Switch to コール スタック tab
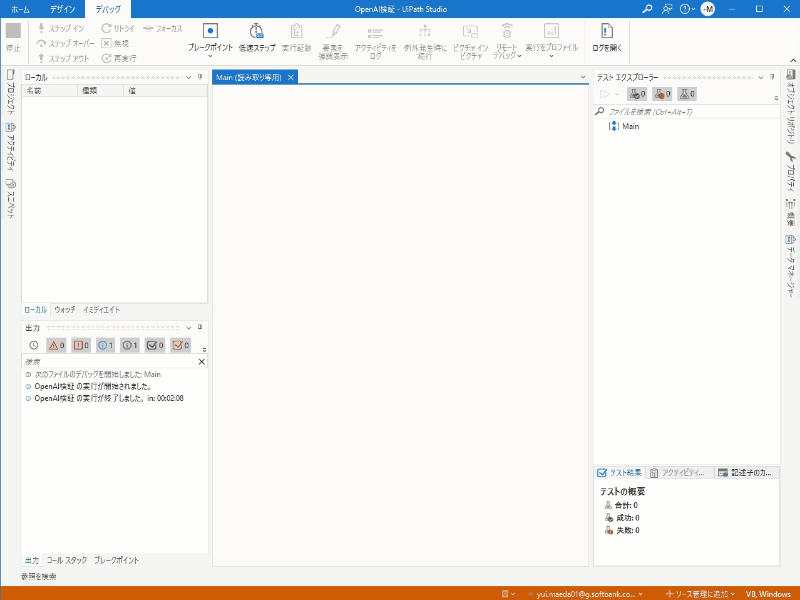800x600 pixels. tap(66, 560)
